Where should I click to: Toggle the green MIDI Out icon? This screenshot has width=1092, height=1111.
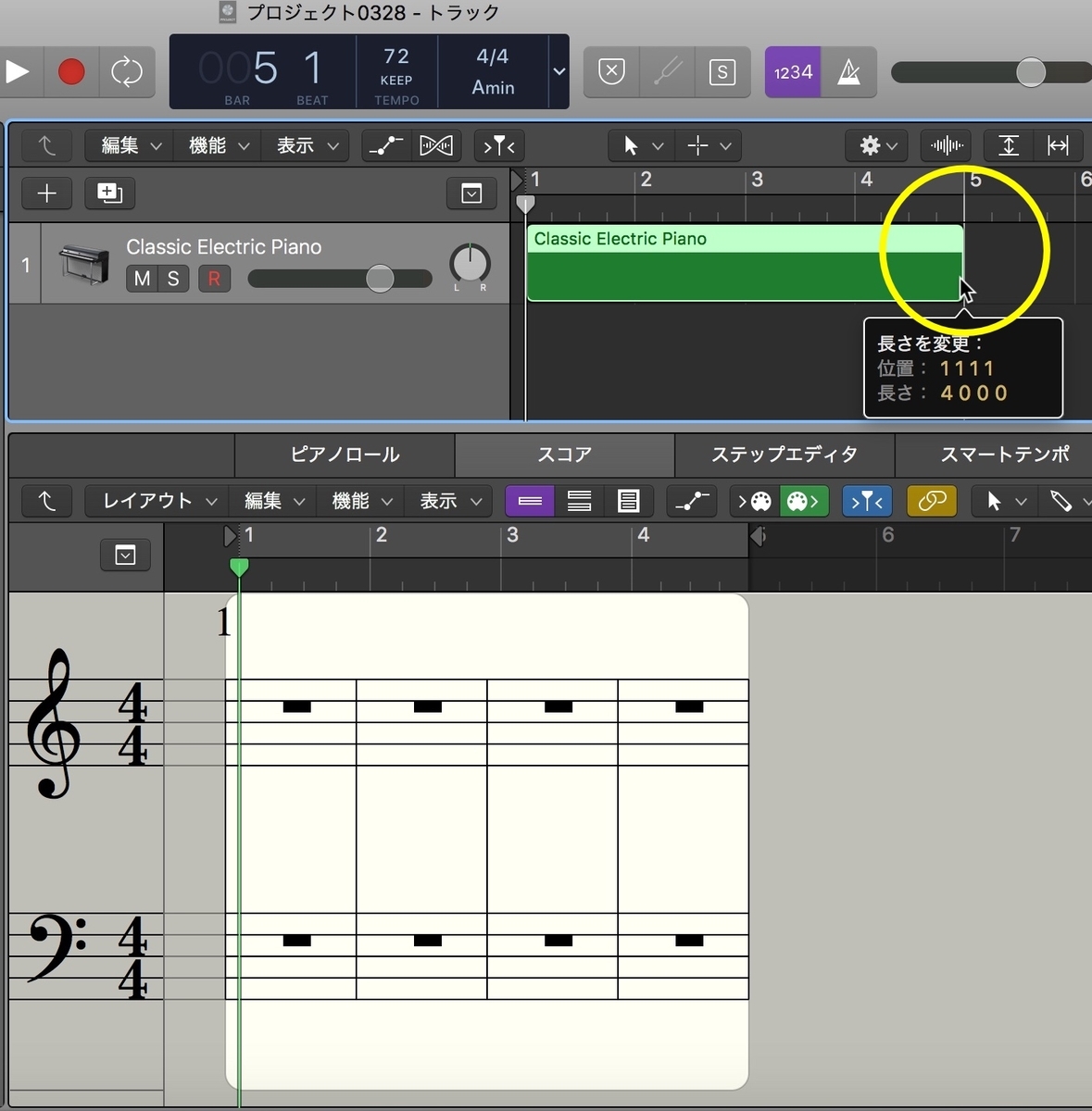[804, 501]
